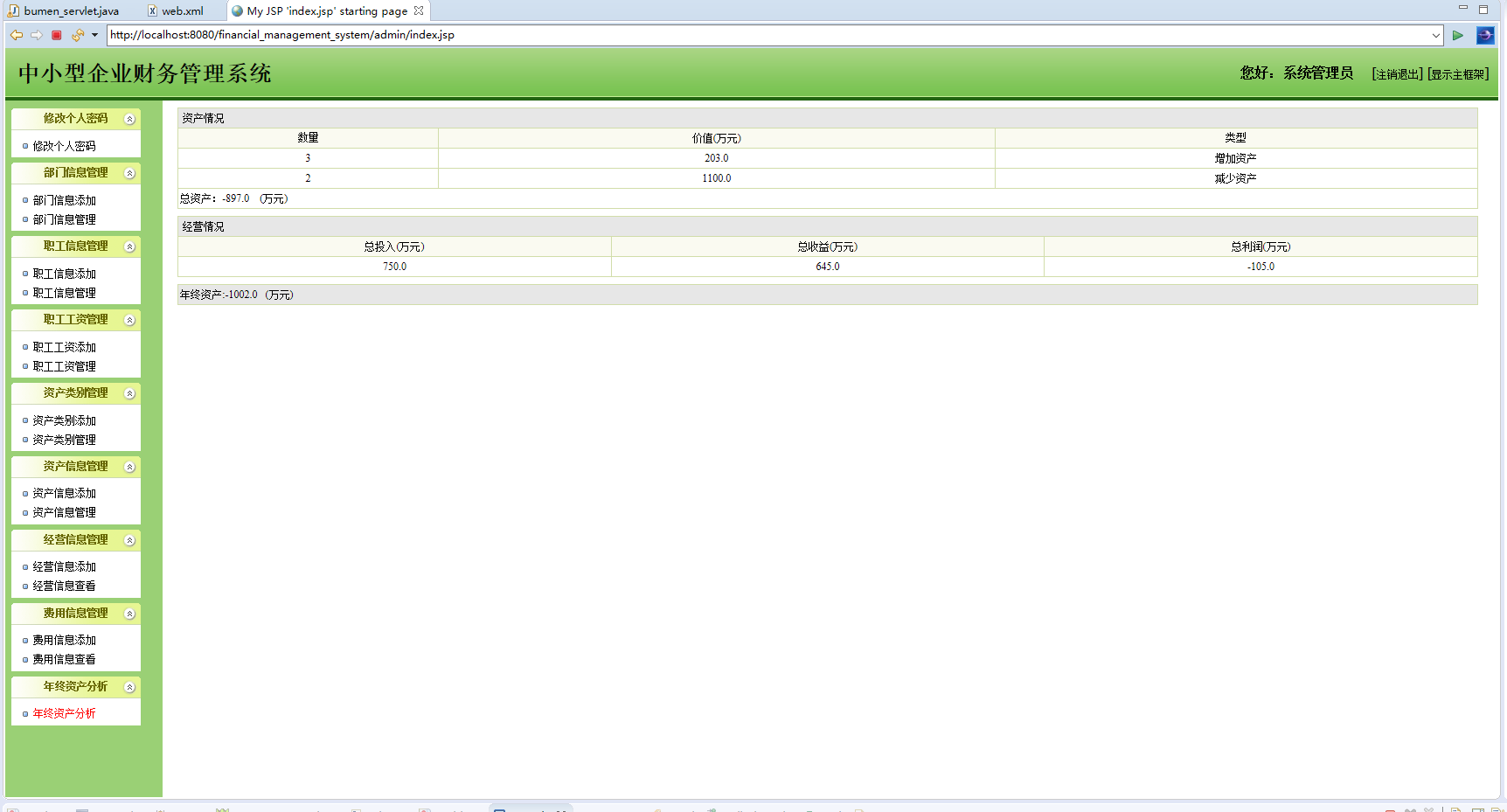The height and width of the screenshot is (812, 1507).
Task: Collapse the 费用信息管理 sidebar section
Action: (x=129, y=614)
